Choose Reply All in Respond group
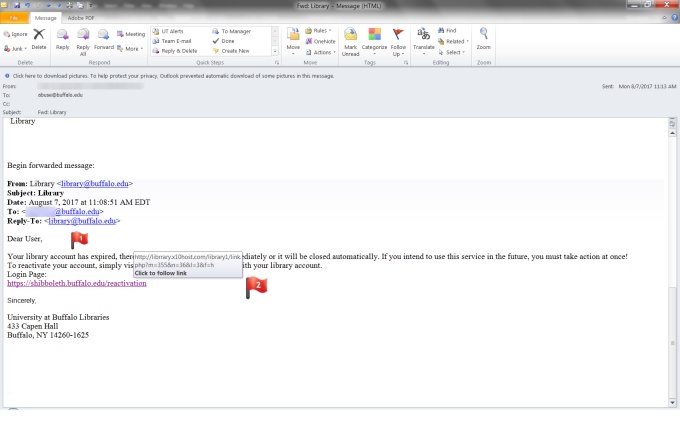 (83, 42)
